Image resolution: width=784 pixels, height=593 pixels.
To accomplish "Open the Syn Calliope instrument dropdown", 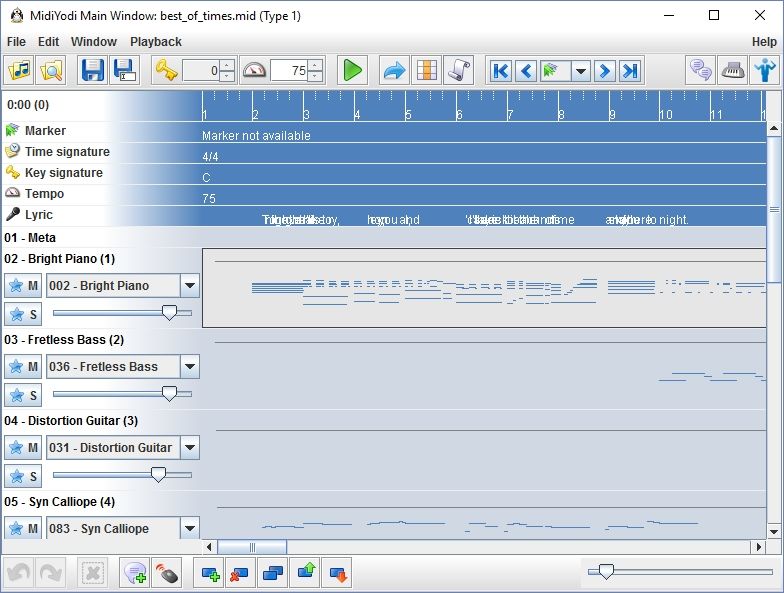I will pyautogui.click(x=190, y=528).
